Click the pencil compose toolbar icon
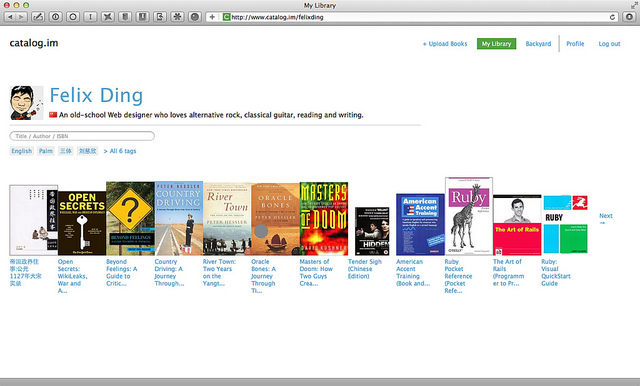The width and height of the screenshot is (640, 386). pos(38,17)
